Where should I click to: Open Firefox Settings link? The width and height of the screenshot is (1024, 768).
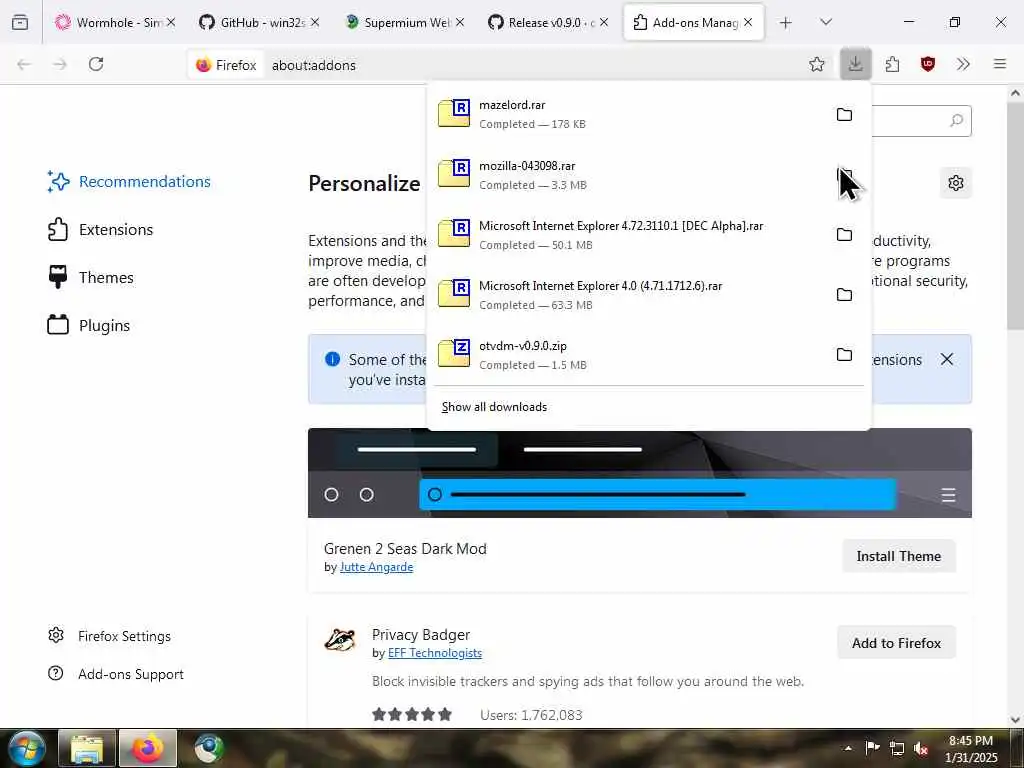coord(110,636)
